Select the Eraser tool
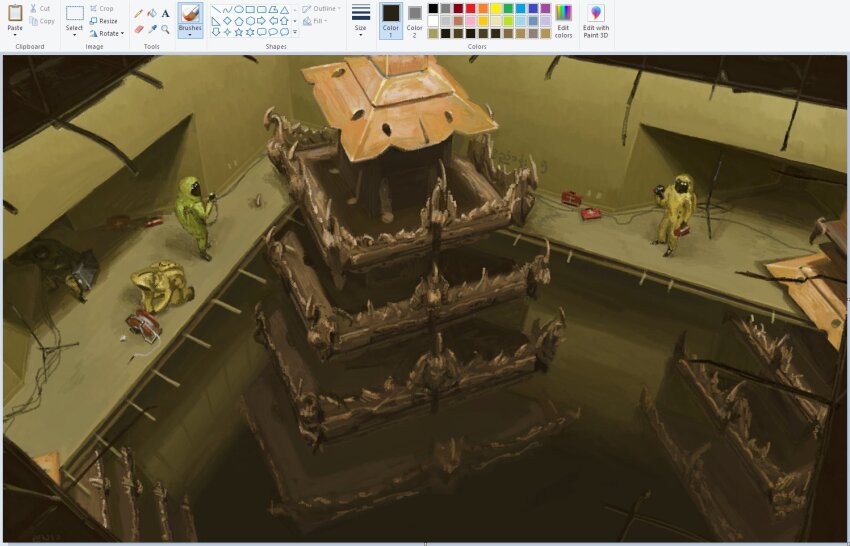850x546 pixels. click(139, 29)
